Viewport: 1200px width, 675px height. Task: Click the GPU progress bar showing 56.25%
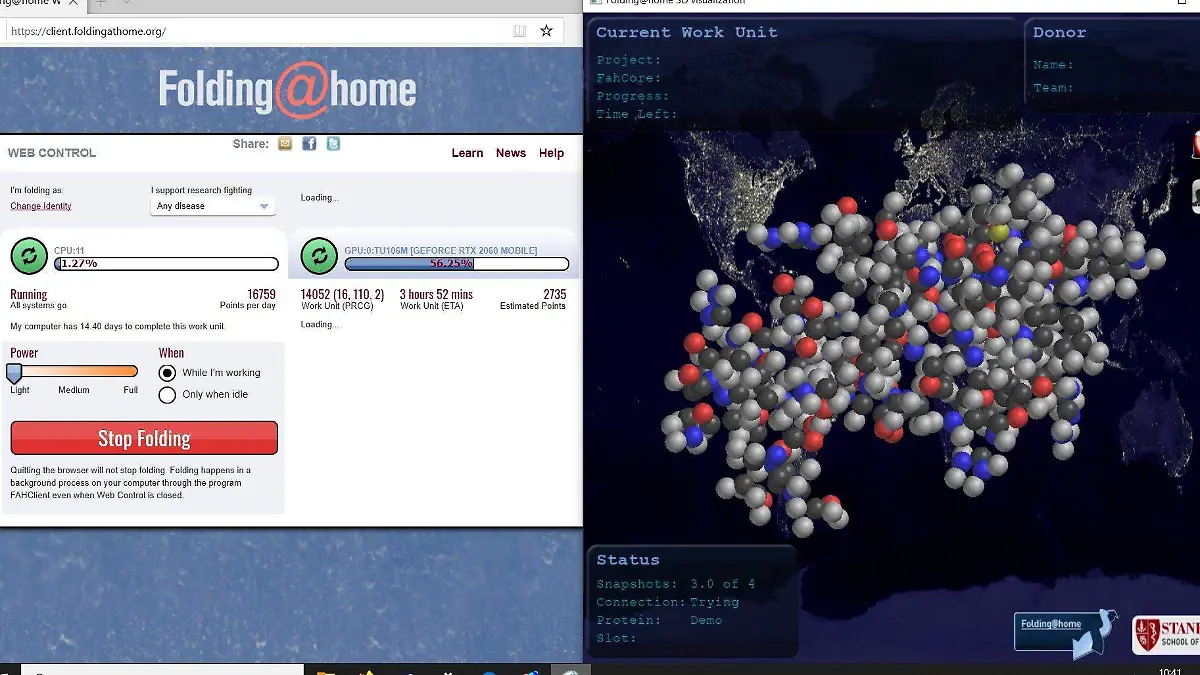pyautogui.click(x=456, y=264)
